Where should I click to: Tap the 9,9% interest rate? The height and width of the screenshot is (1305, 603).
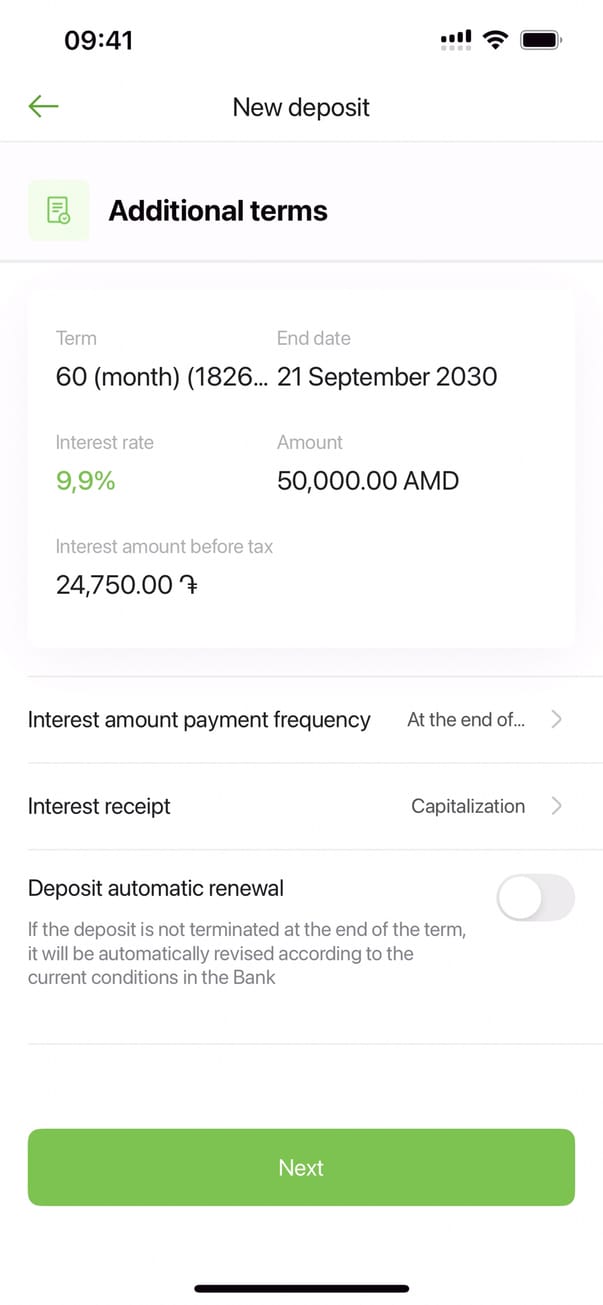[x=86, y=481]
